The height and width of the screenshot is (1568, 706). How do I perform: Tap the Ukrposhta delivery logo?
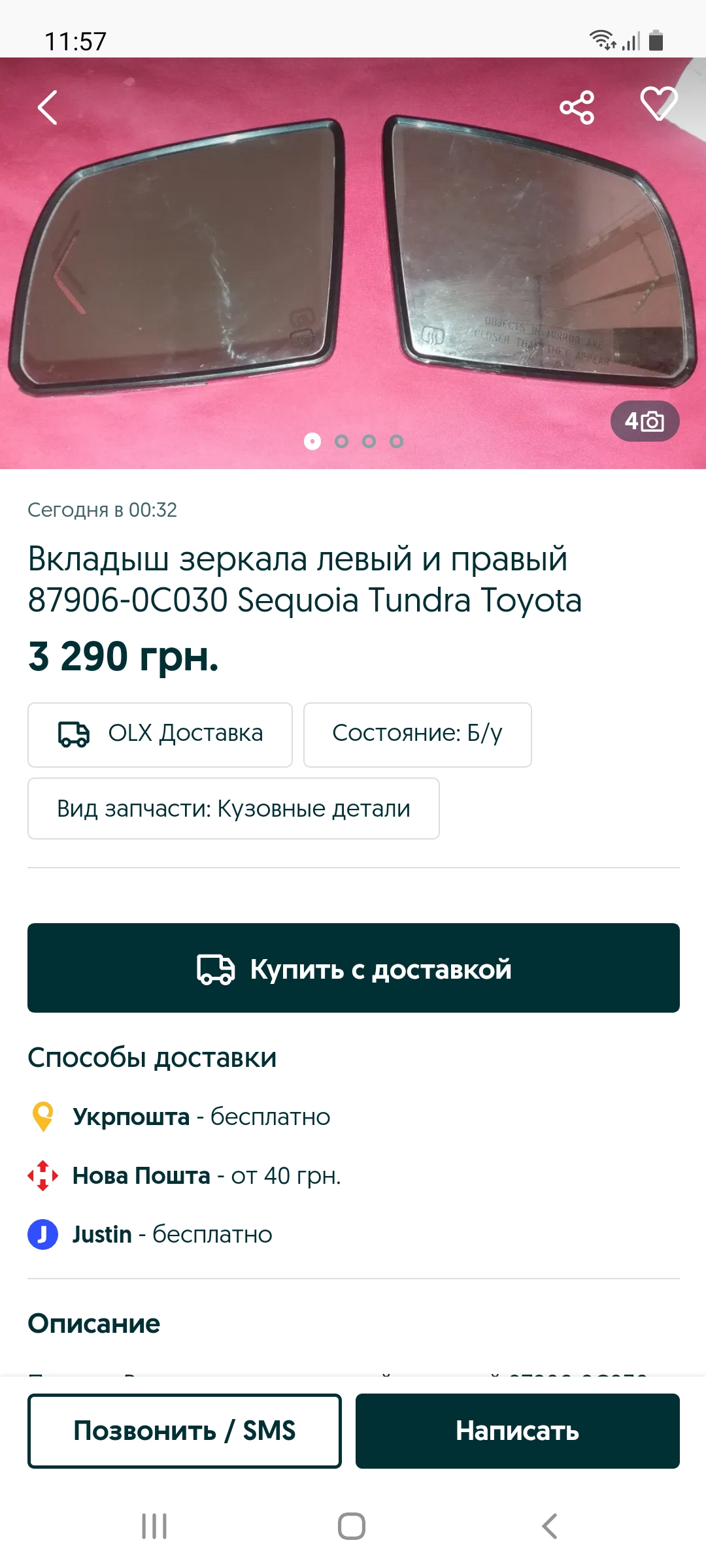[43, 1117]
